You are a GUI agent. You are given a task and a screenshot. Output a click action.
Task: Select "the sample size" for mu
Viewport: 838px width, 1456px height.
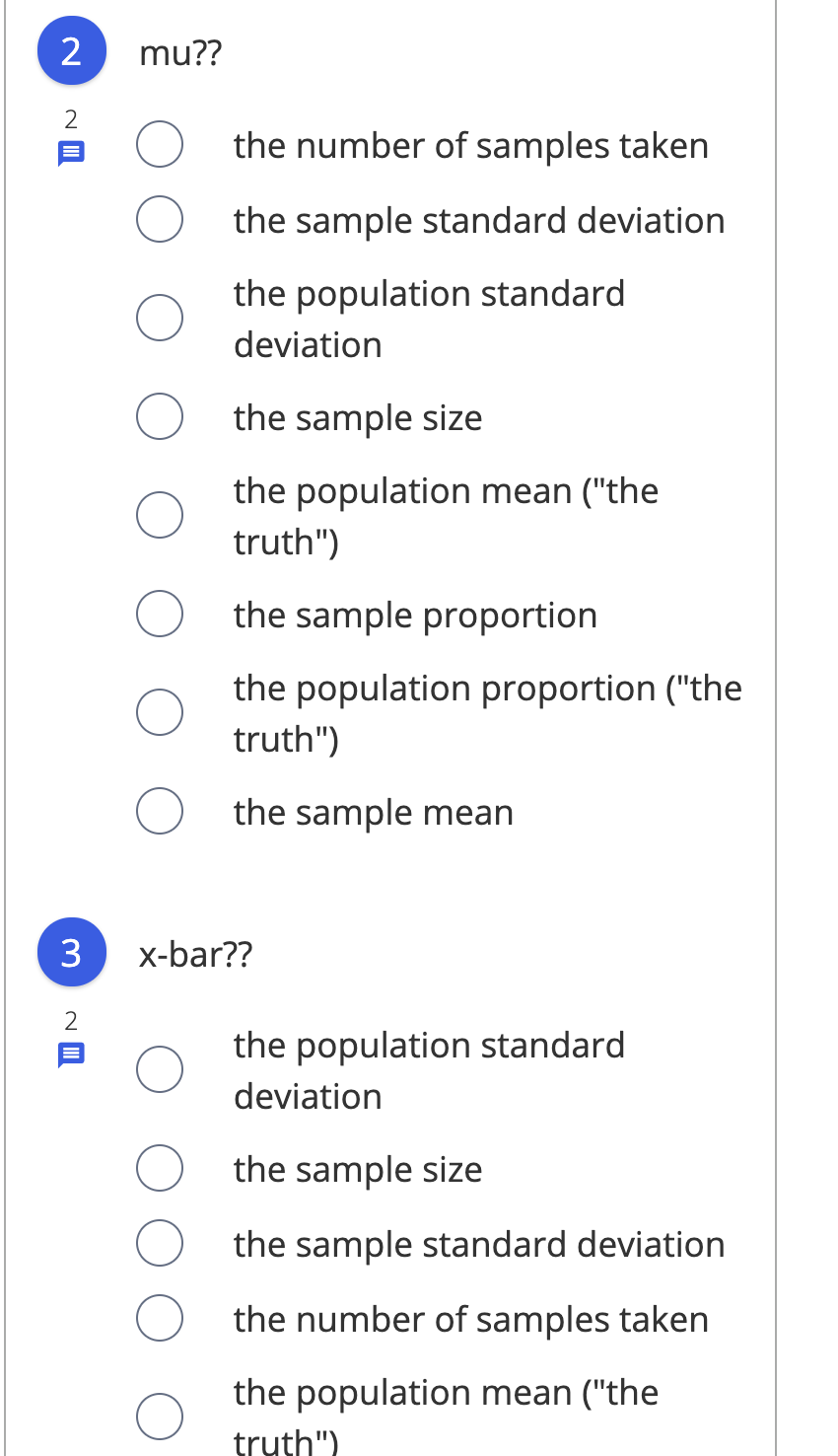click(x=160, y=415)
